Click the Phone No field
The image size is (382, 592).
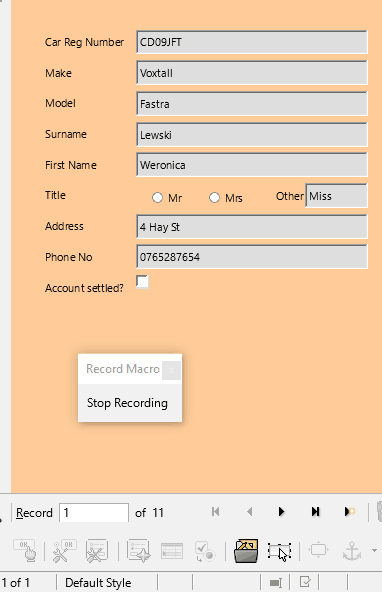point(252,257)
